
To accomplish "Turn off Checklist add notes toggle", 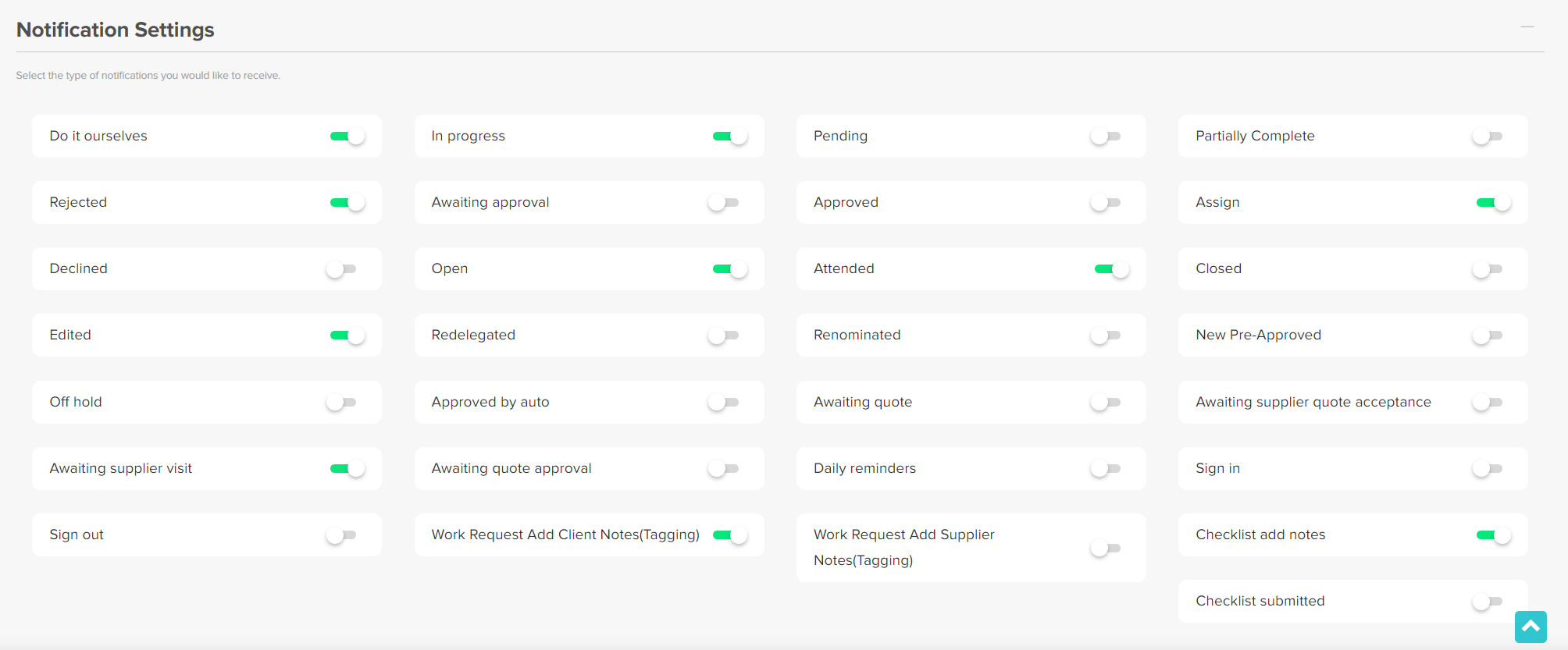I will pos(1494,535).
